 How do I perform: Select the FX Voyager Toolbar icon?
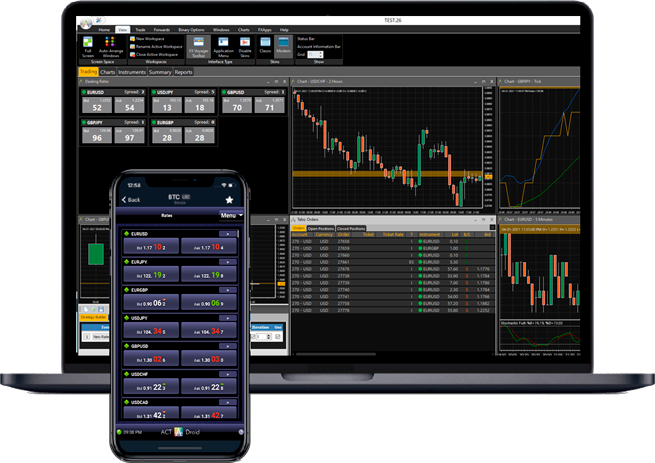tap(195, 44)
